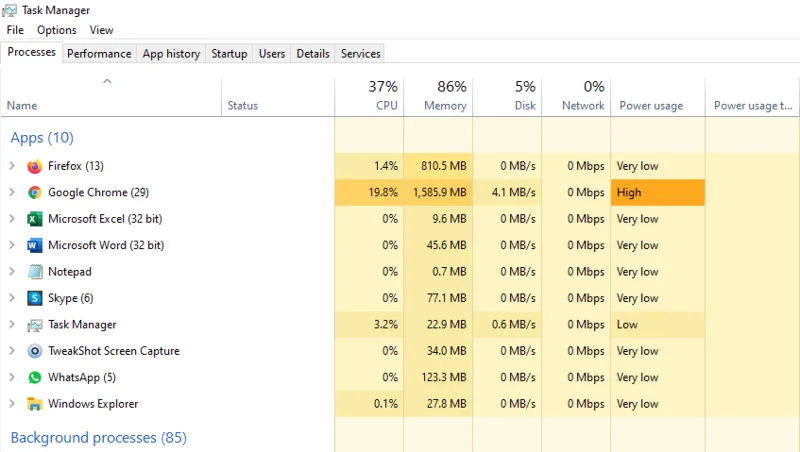
Task: Switch to the Performance tab
Action: coord(99,54)
